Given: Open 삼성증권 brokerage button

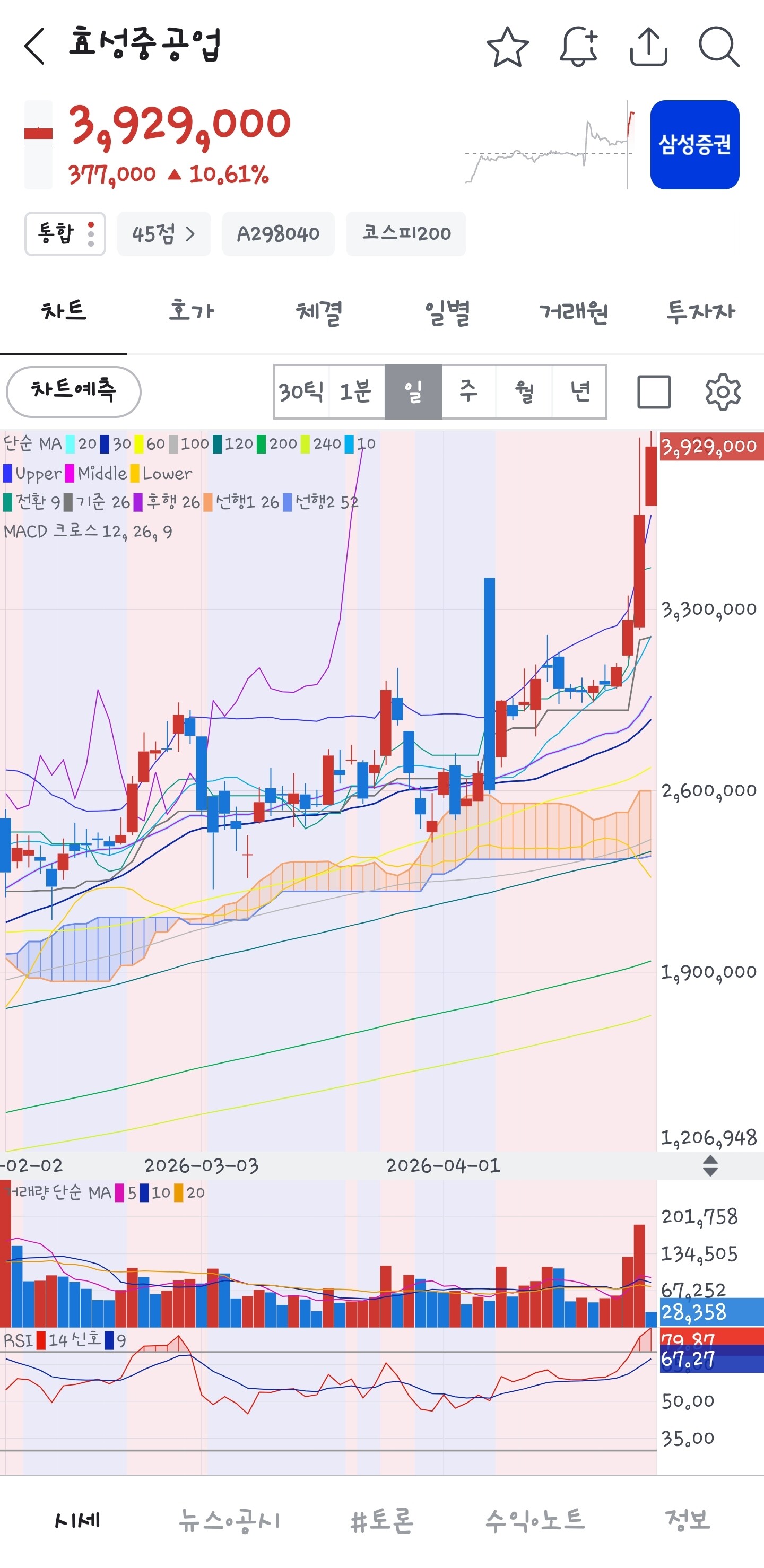Looking at the screenshot, I should 694,145.
